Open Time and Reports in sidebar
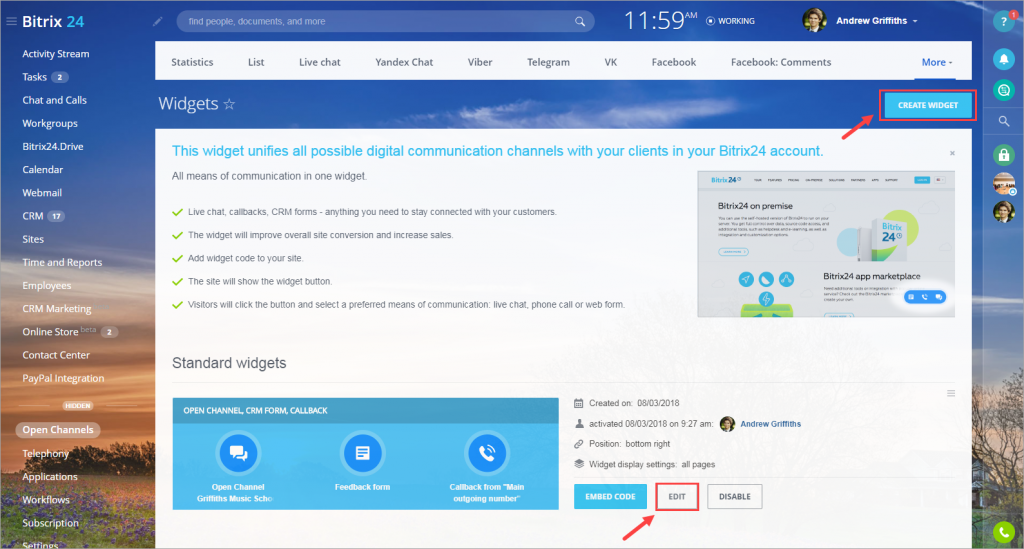This screenshot has height=549, width=1024. tap(62, 262)
